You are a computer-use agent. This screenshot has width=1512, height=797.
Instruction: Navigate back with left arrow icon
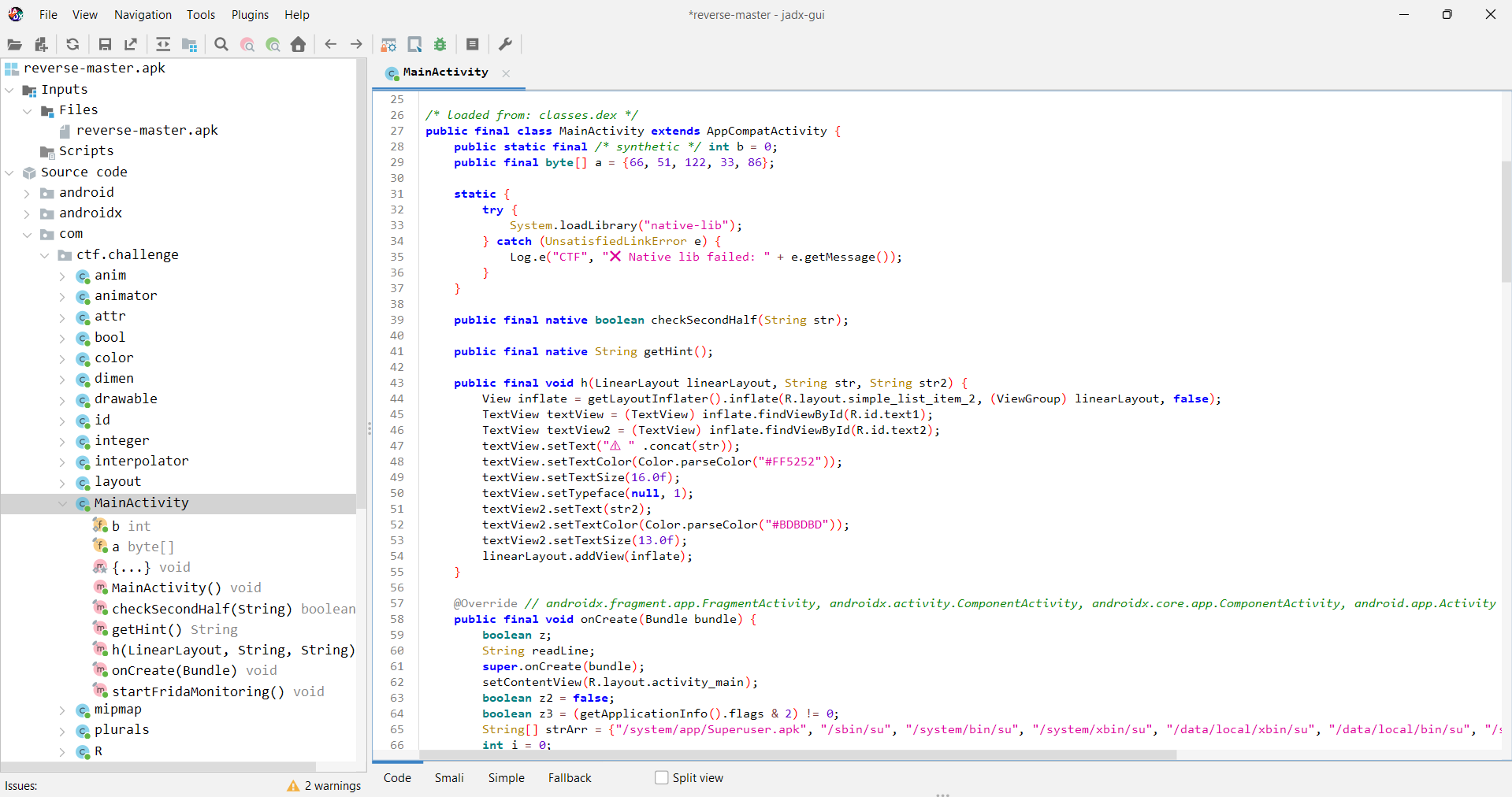pos(331,45)
